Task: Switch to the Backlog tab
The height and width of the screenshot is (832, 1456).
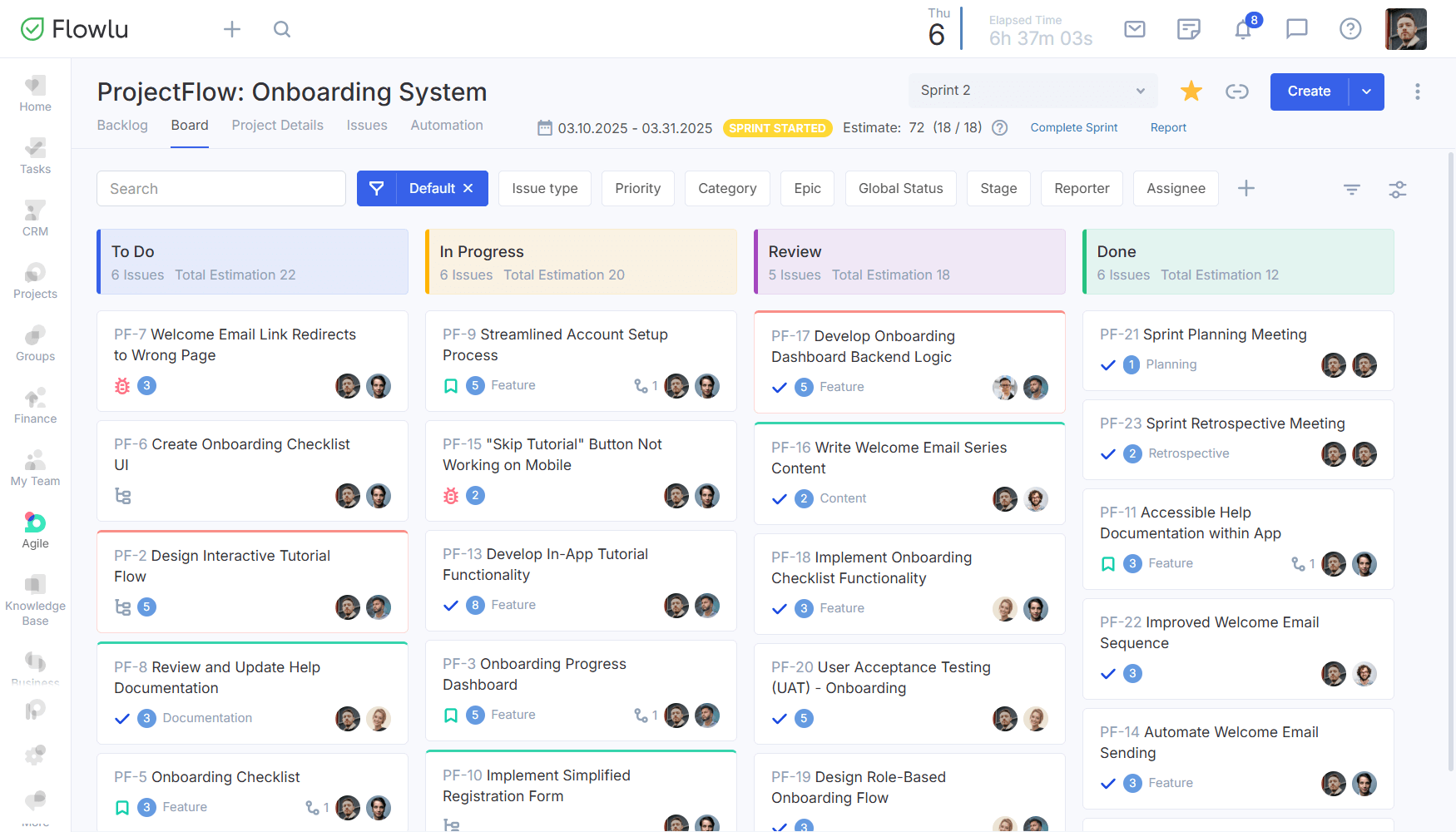Action: [x=122, y=125]
